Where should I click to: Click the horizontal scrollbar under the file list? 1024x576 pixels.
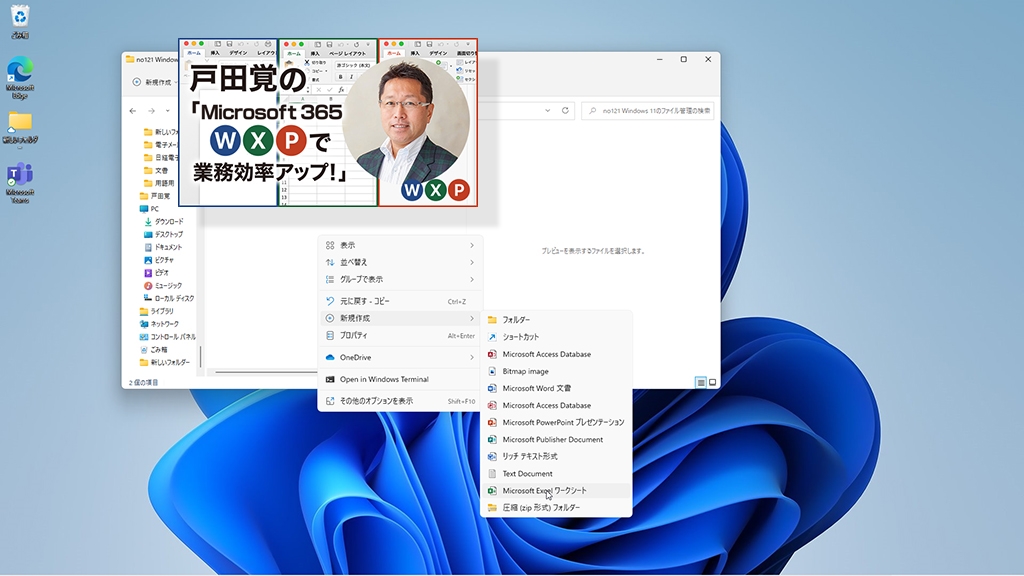[x=266, y=372]
